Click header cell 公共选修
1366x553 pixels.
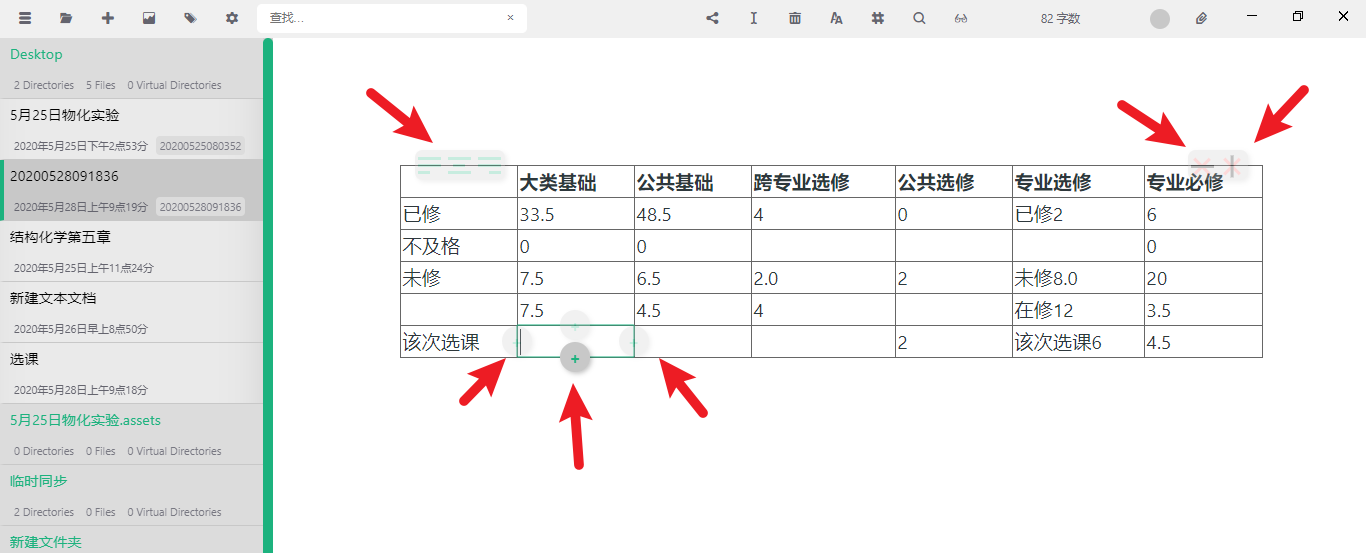tap(954, 182)
